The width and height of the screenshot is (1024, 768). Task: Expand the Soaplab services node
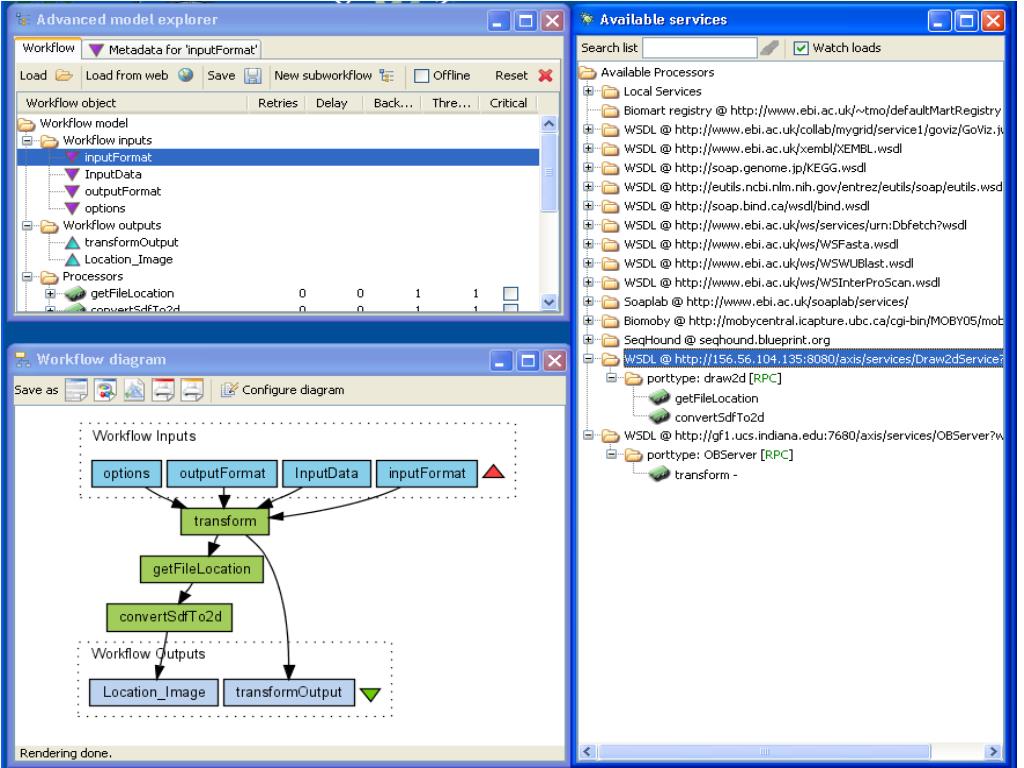(x=588, y=301)
